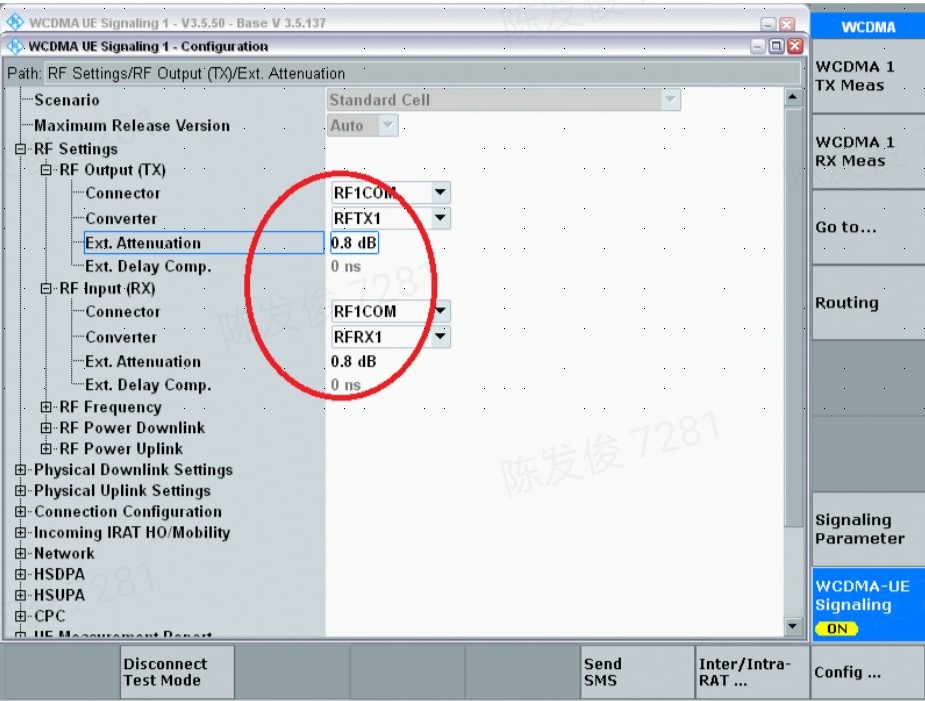Click the vertical scrollbar thumb
Screen dimensions: 925x701
point(793,317)
